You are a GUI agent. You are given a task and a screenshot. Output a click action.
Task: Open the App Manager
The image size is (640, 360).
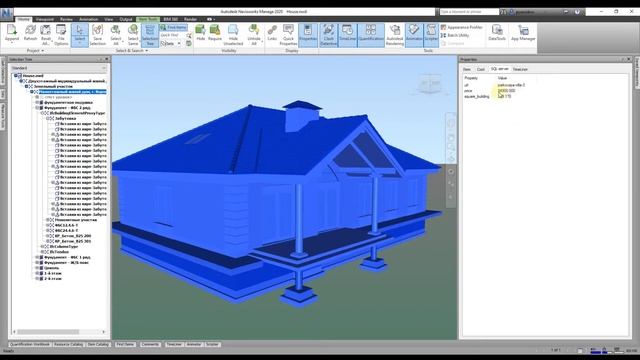(x=523, y=33)
